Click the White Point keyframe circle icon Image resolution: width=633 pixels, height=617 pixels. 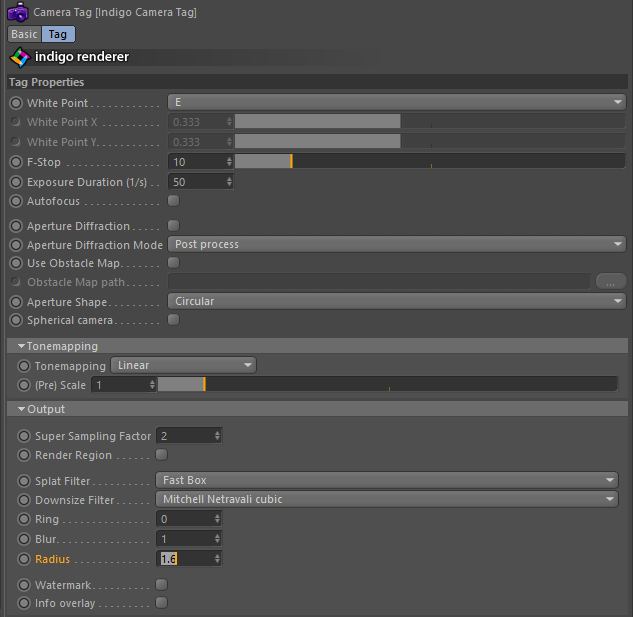(15, 103)
